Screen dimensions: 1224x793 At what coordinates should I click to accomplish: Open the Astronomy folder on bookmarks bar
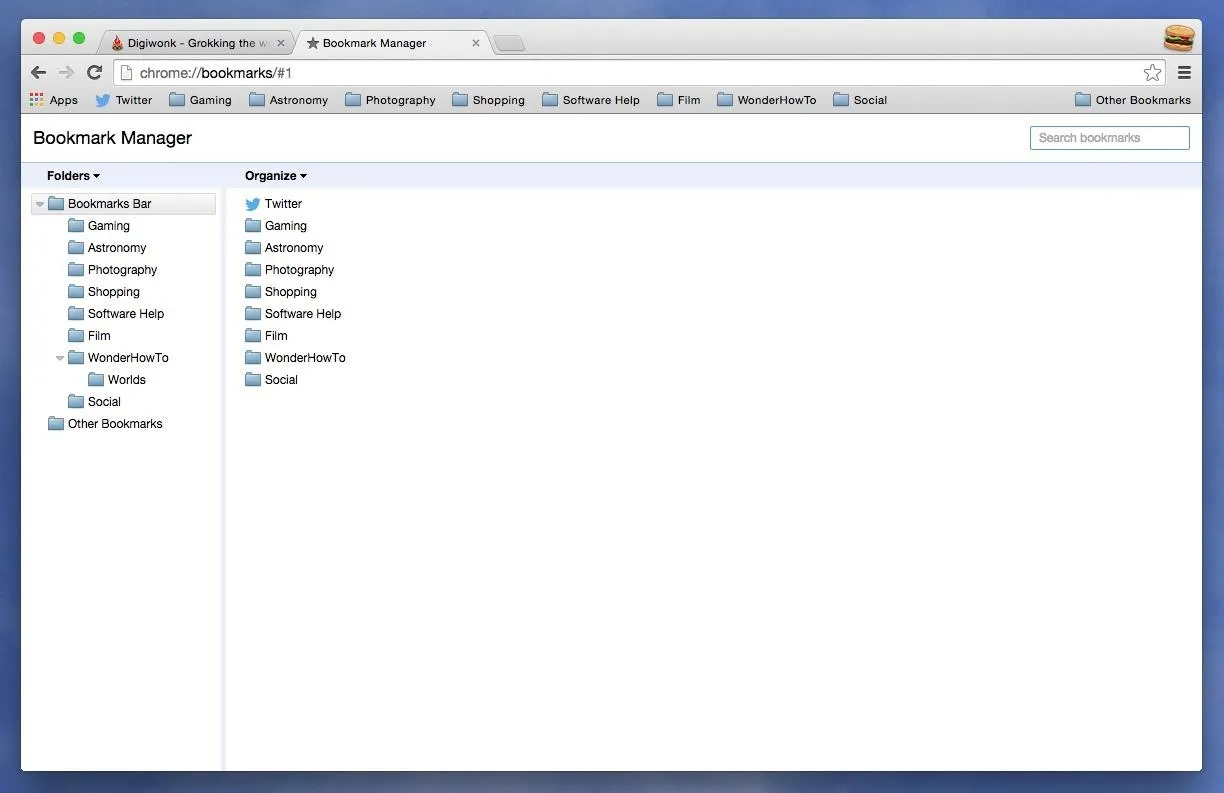pyautogui.click(x=288, y=100)
